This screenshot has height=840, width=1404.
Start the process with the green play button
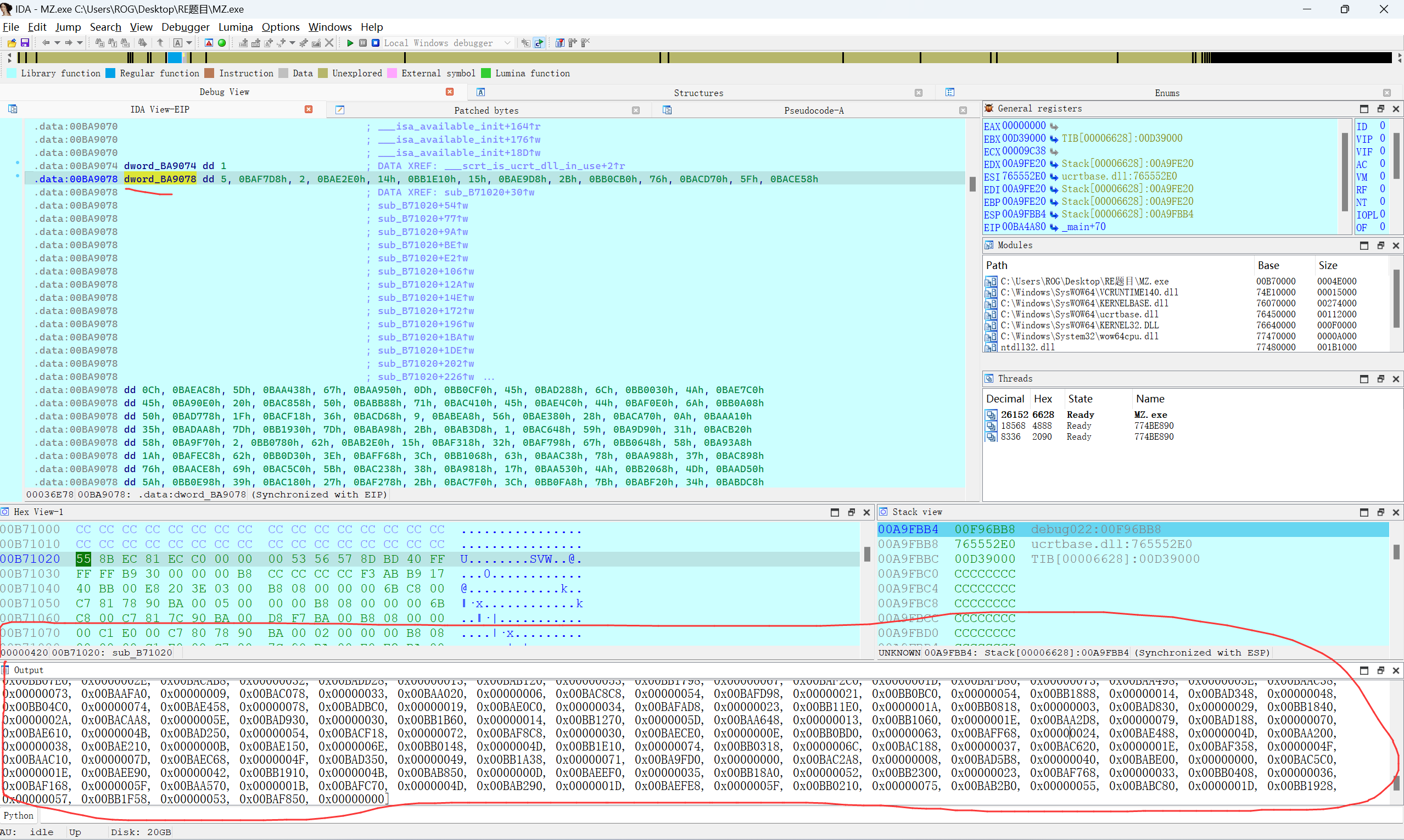click(350, 43)
